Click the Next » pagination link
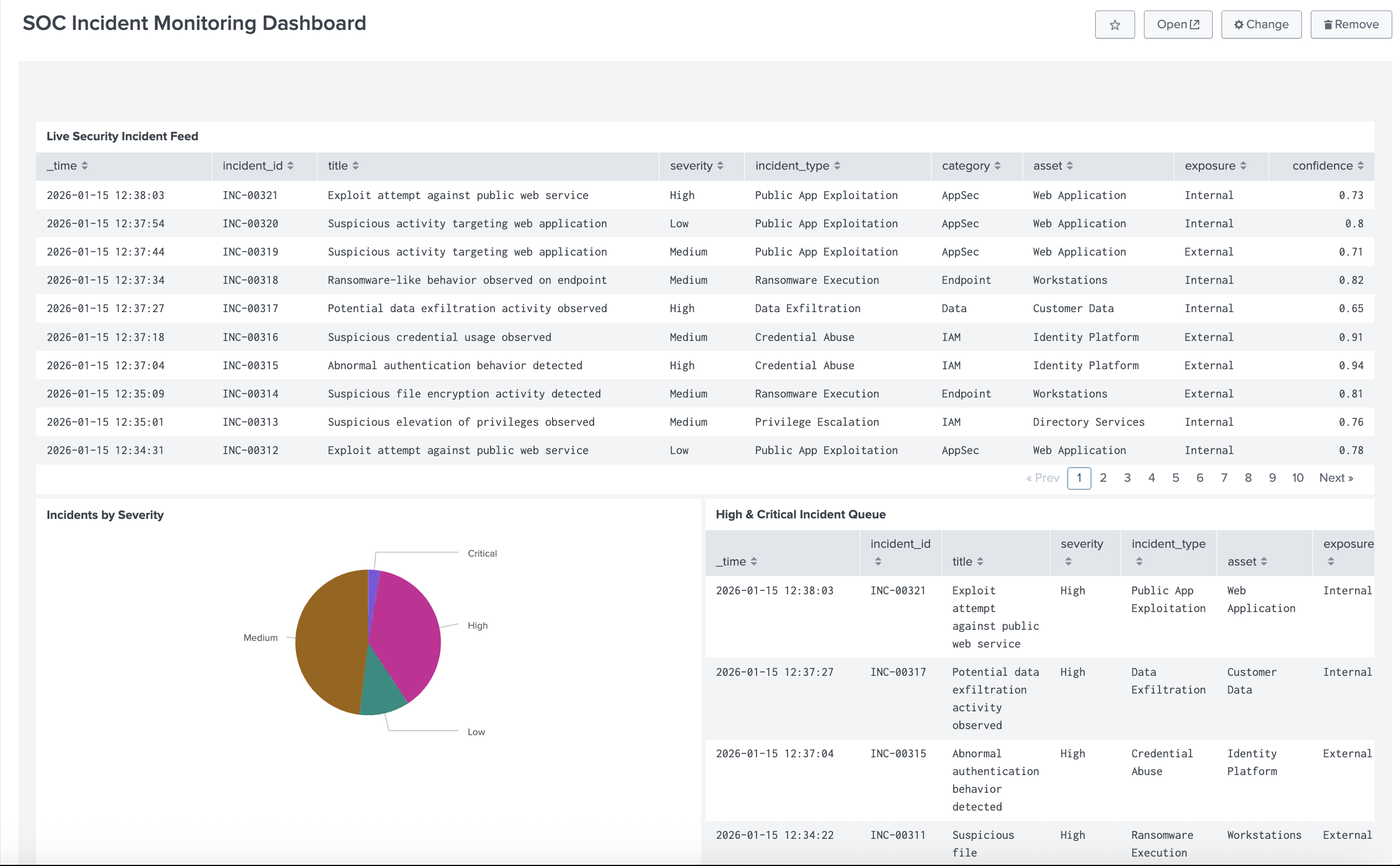Viewport: 1400px width, 866px height. click(x=1336, y=478)
